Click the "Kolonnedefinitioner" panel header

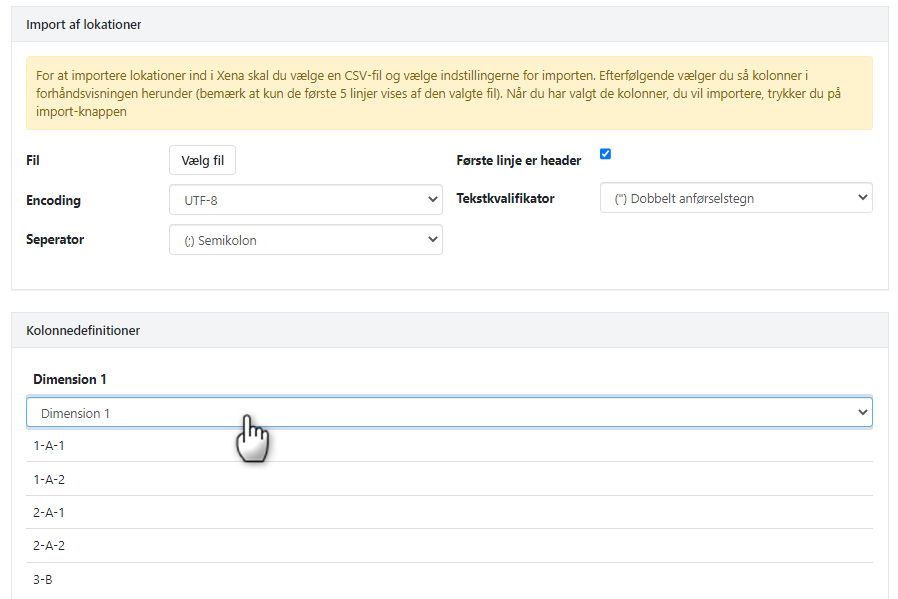click(x=83, y=330)
